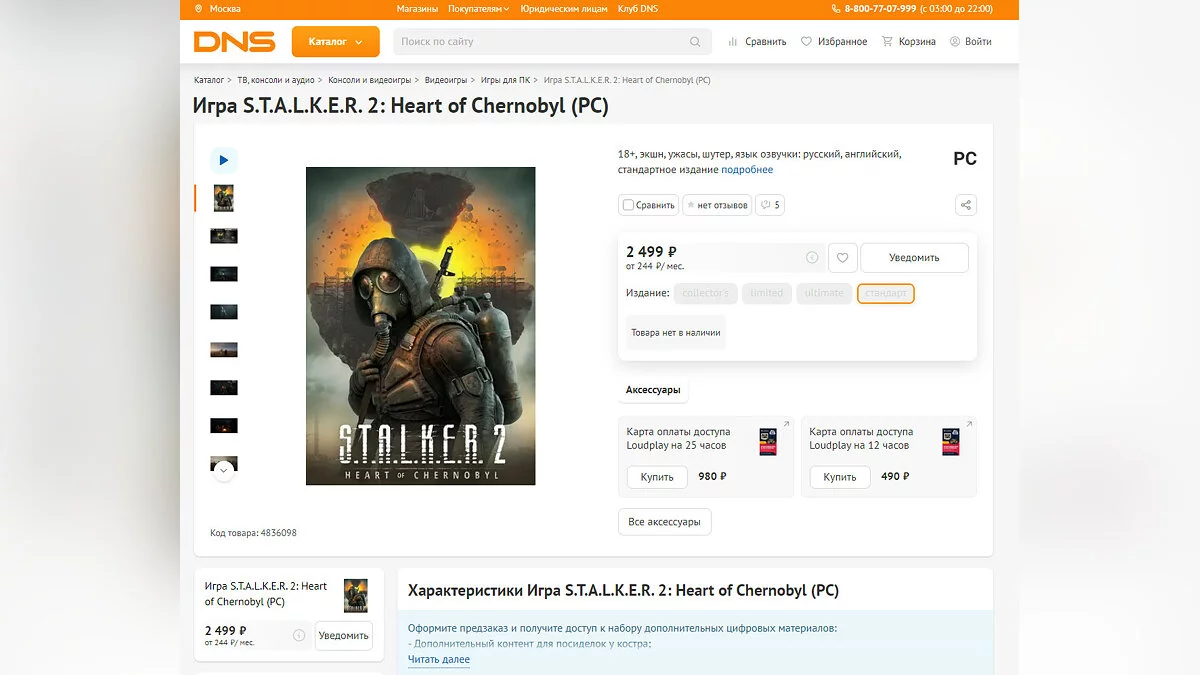Open the Покупателям dropdown menu

coord(478,9)
